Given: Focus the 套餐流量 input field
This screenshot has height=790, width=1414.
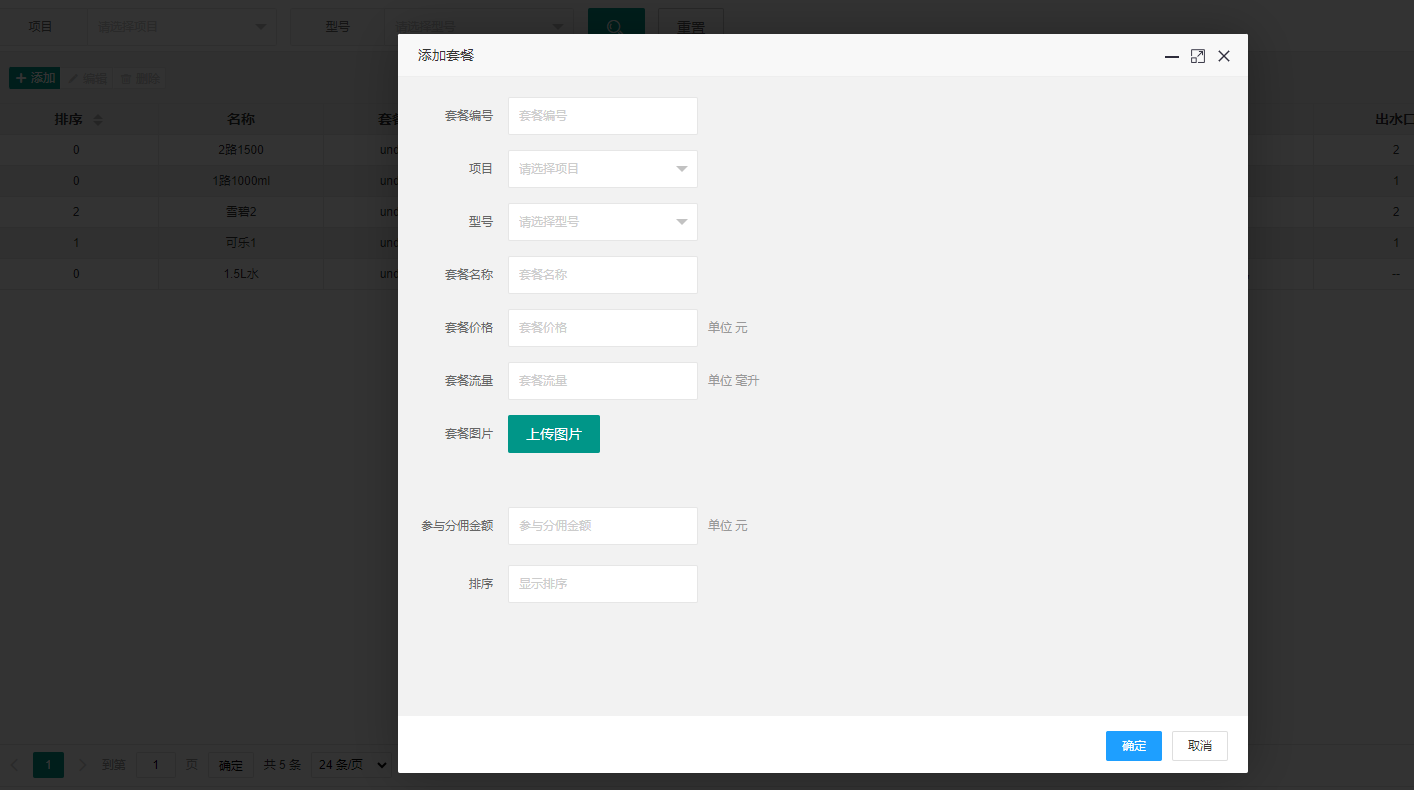Looking at the screenshot, I should (x=603, y=381).
